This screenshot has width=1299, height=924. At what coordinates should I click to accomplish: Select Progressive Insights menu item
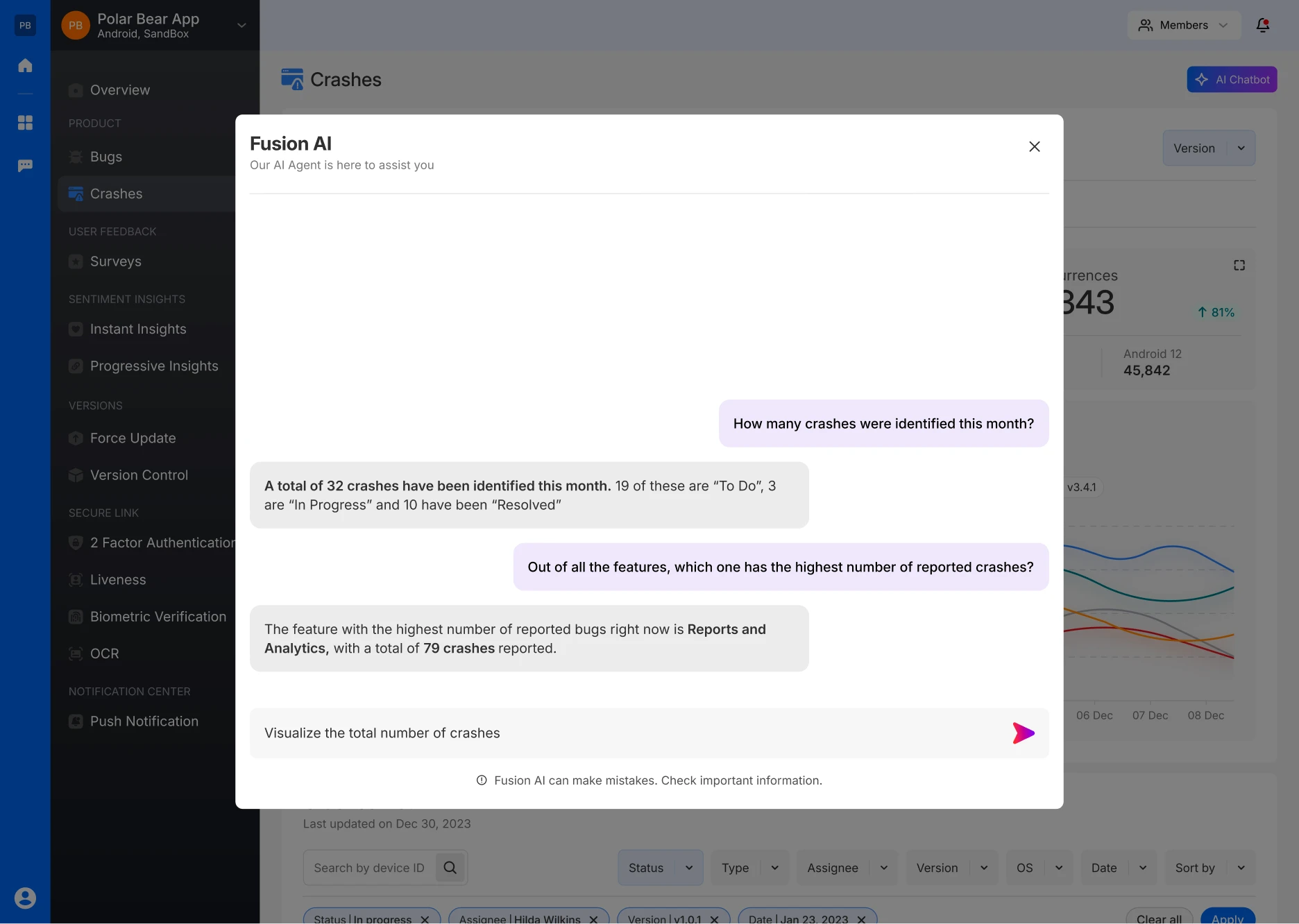154,366
